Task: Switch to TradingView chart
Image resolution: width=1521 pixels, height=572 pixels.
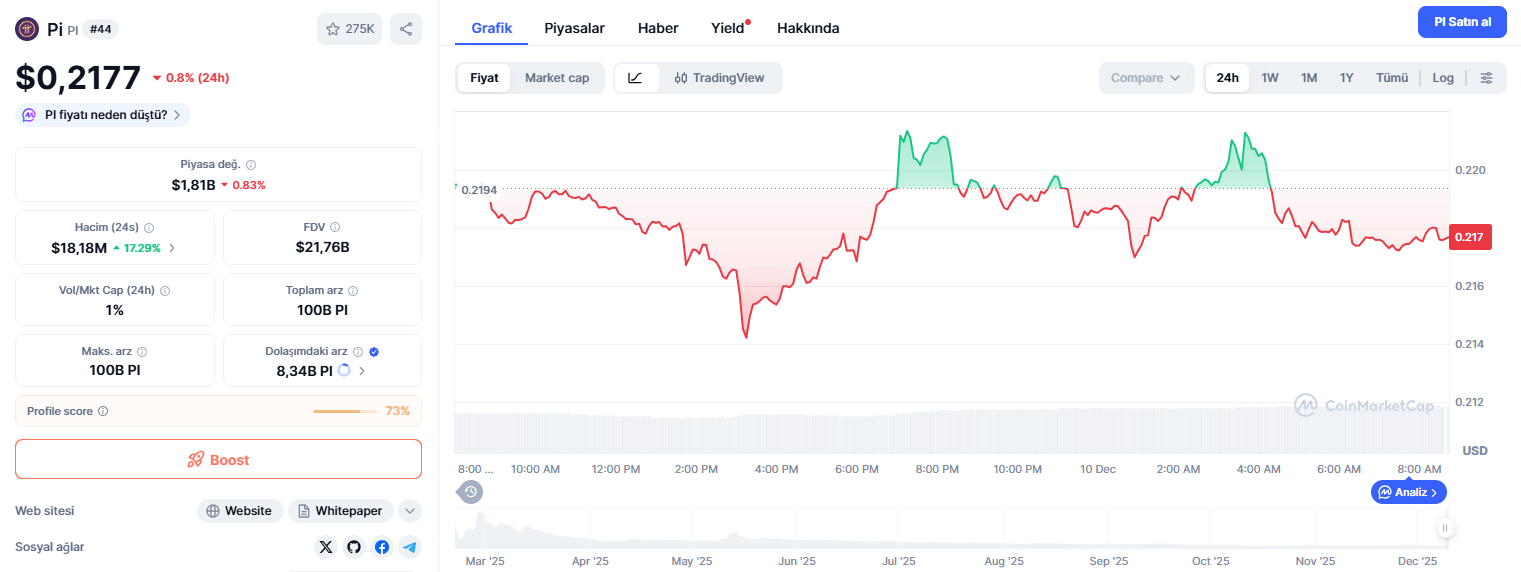Action: pyautogui.click(x=719, y=78)
